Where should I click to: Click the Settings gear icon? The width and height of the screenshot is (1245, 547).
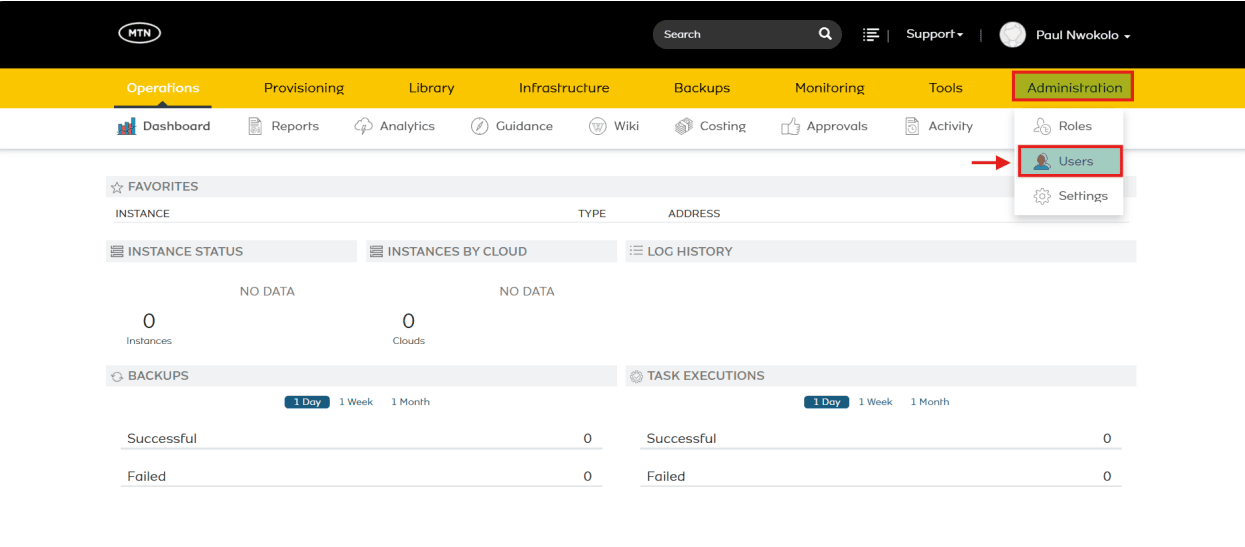(x=1042, y=196)
